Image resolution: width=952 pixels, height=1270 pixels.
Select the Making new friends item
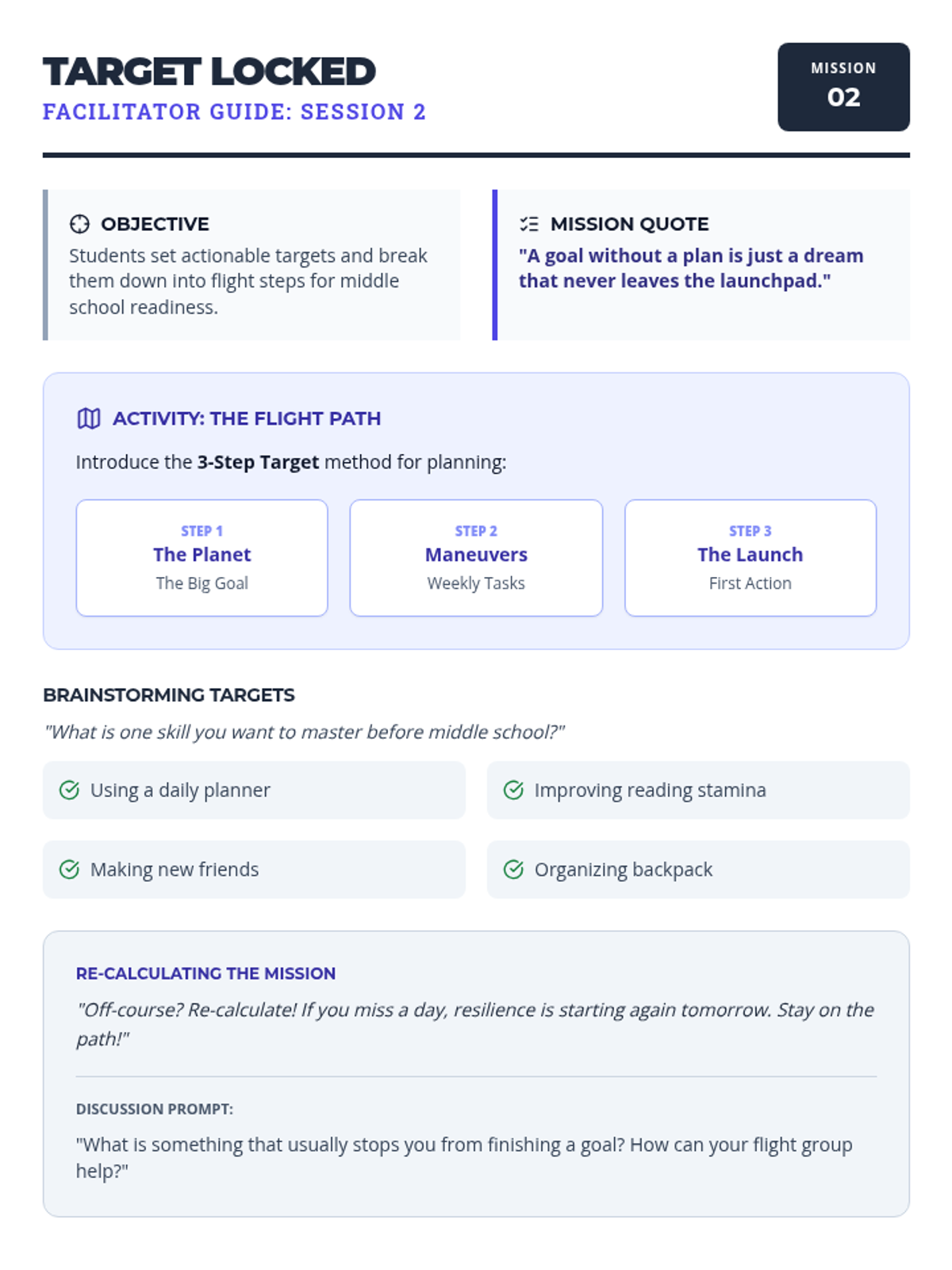point(254,869)
